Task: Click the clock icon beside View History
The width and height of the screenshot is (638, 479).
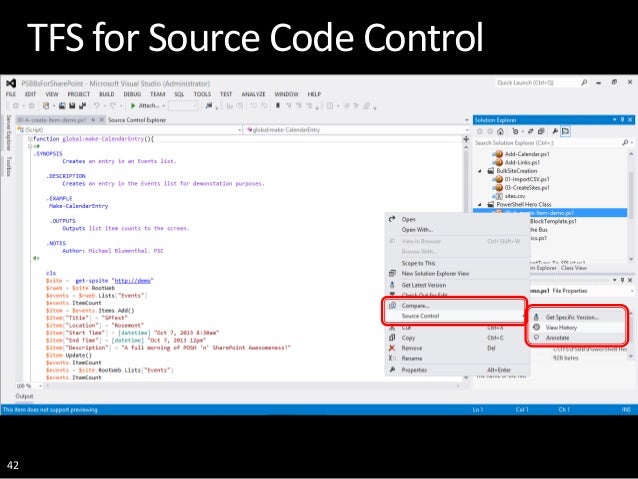Action: [536, 327]
